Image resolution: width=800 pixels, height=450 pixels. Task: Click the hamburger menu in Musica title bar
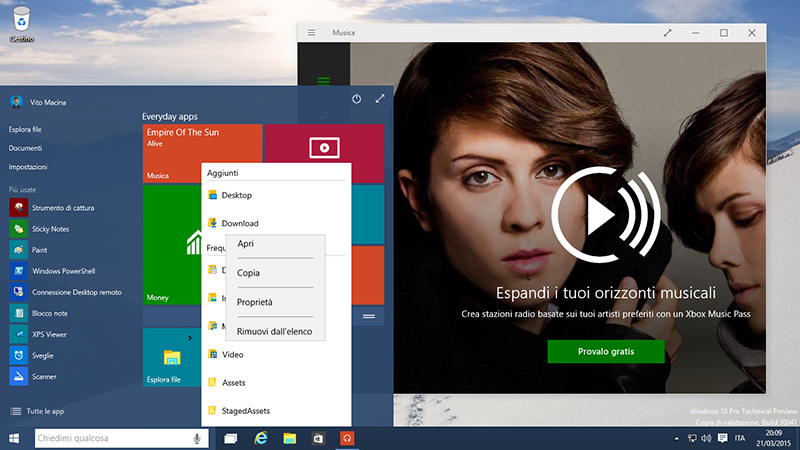311,33
